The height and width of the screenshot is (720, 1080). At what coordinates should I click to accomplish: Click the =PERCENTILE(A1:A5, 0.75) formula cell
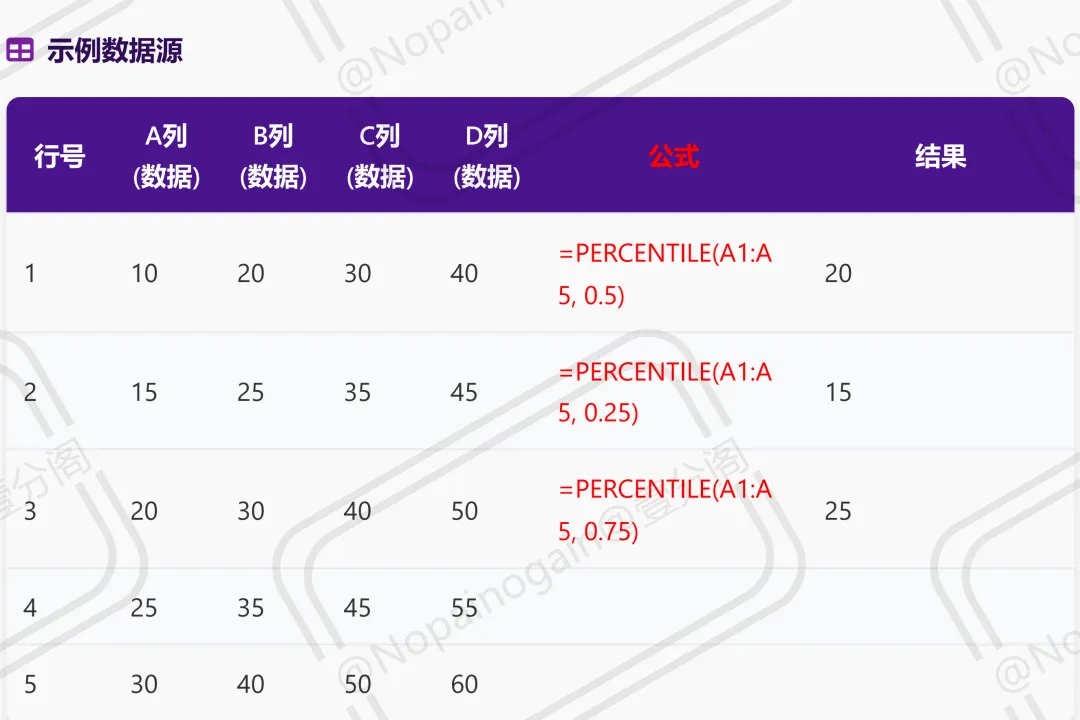665,510
